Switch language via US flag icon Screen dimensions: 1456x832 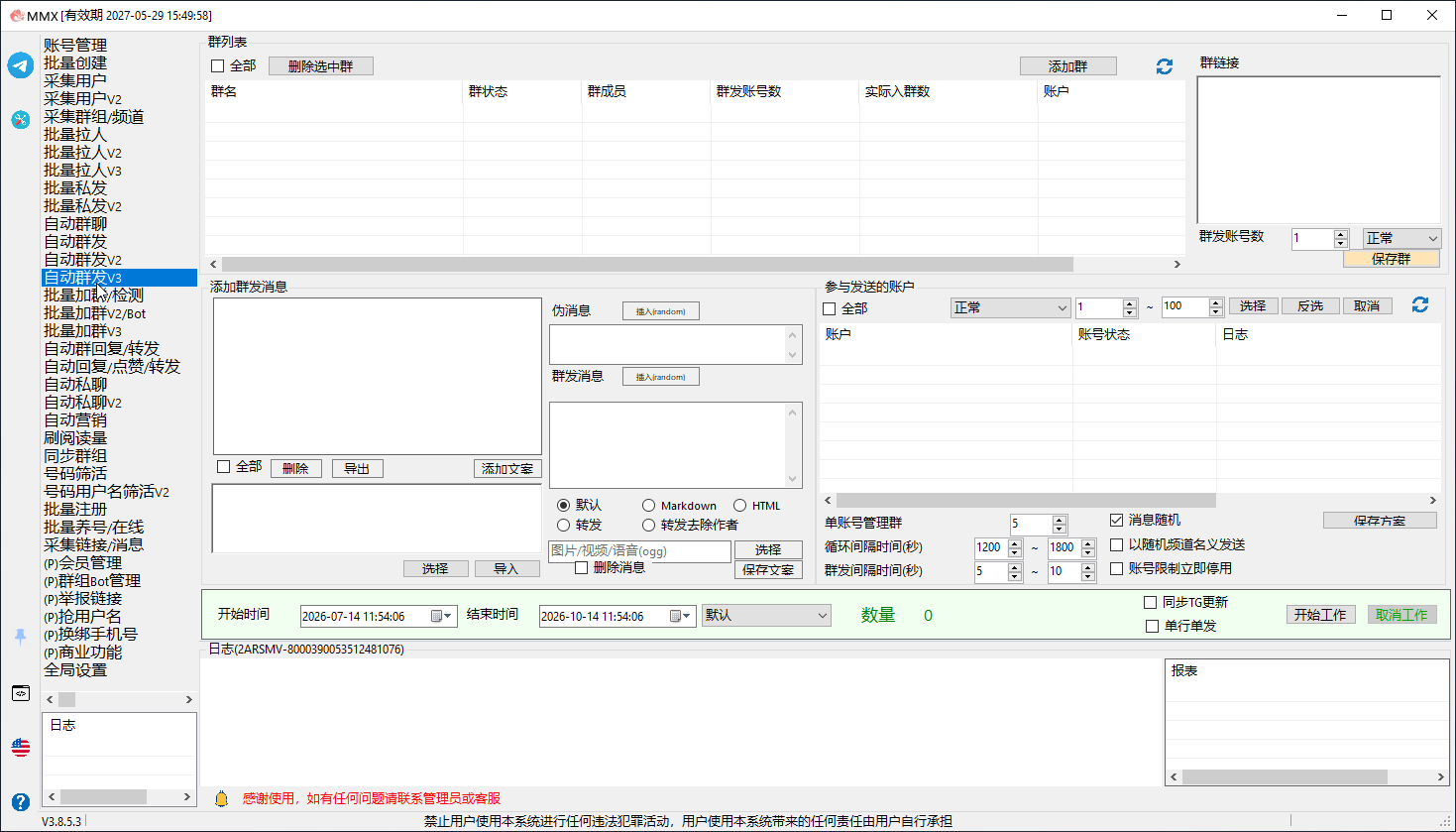coord(21,747)
